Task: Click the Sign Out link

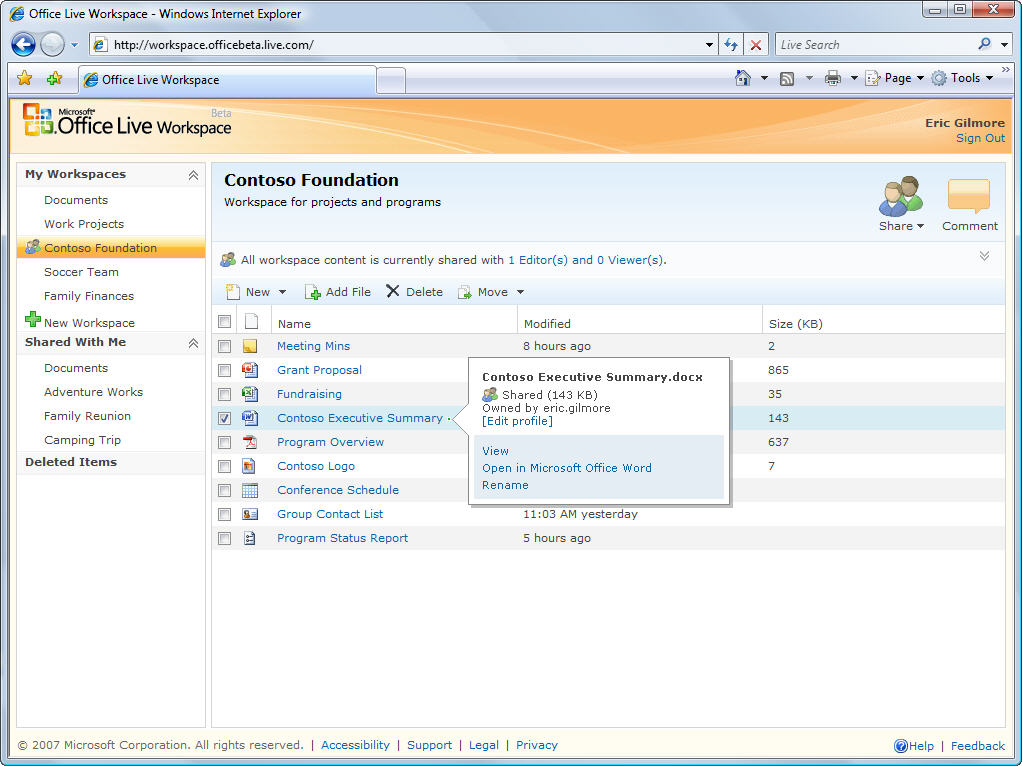Action: [980, 139]
